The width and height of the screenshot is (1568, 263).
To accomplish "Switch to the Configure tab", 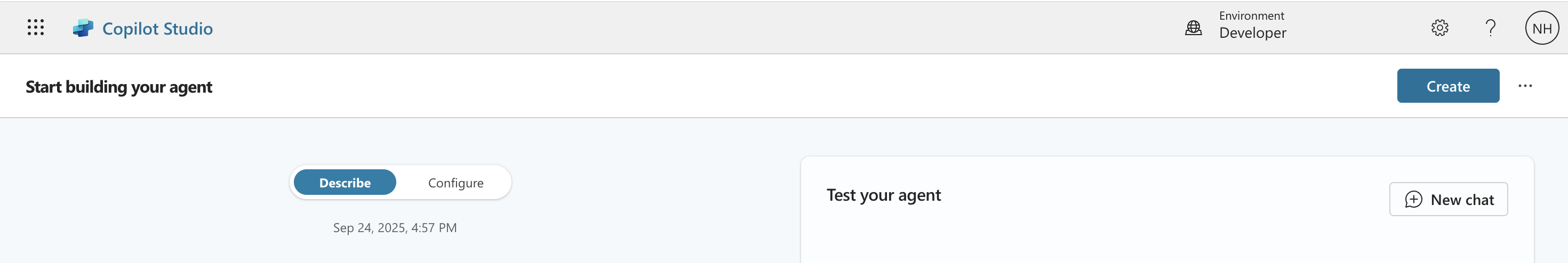I will click(x=455, y=183).
